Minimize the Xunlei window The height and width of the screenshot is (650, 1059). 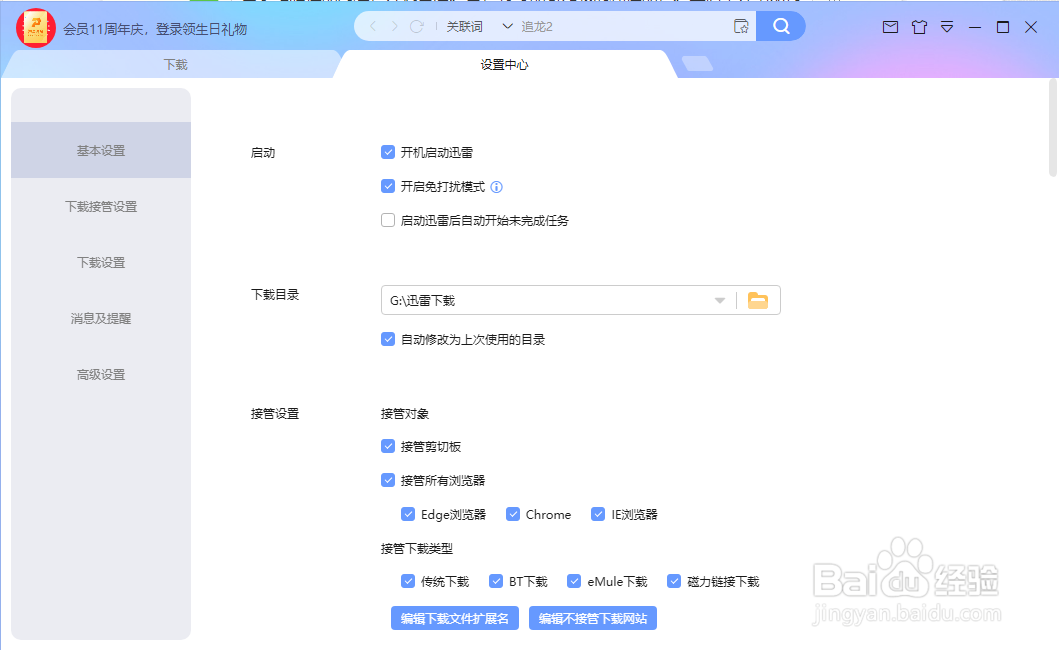tap(975, 27)
